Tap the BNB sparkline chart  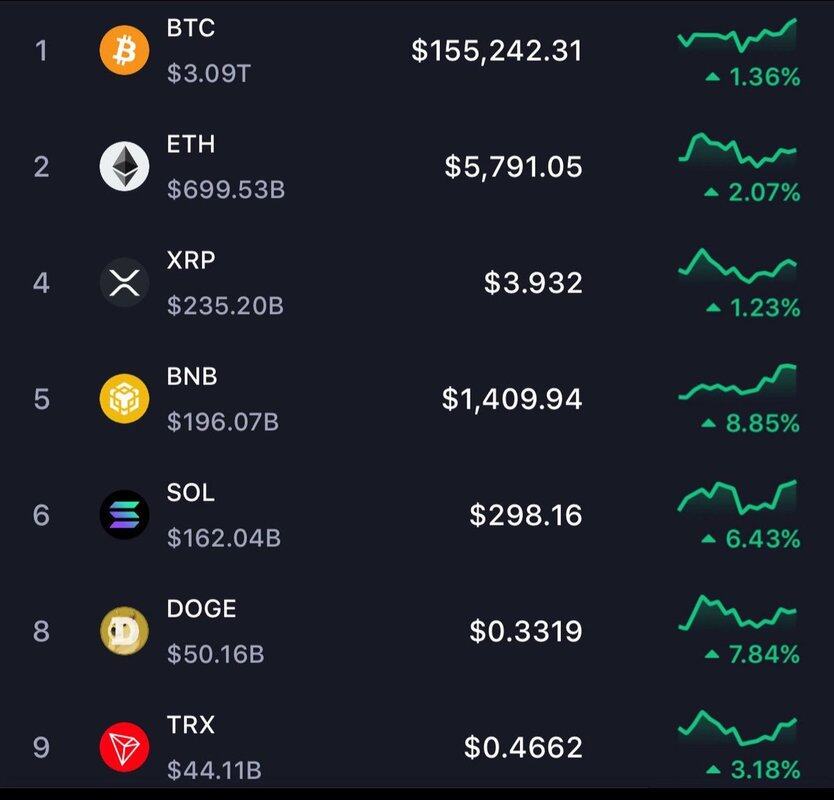[737, 382]
